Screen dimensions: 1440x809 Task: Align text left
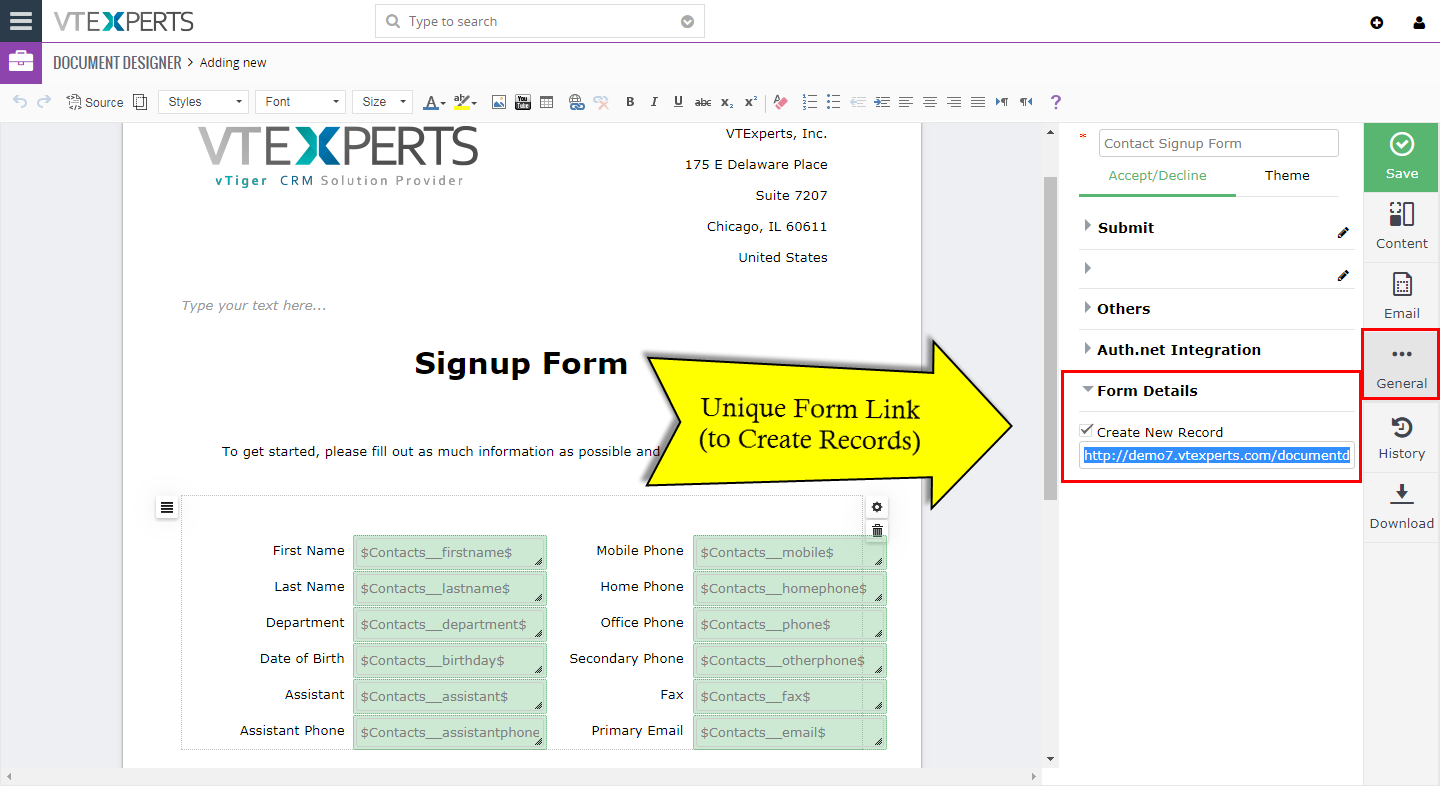906,102
